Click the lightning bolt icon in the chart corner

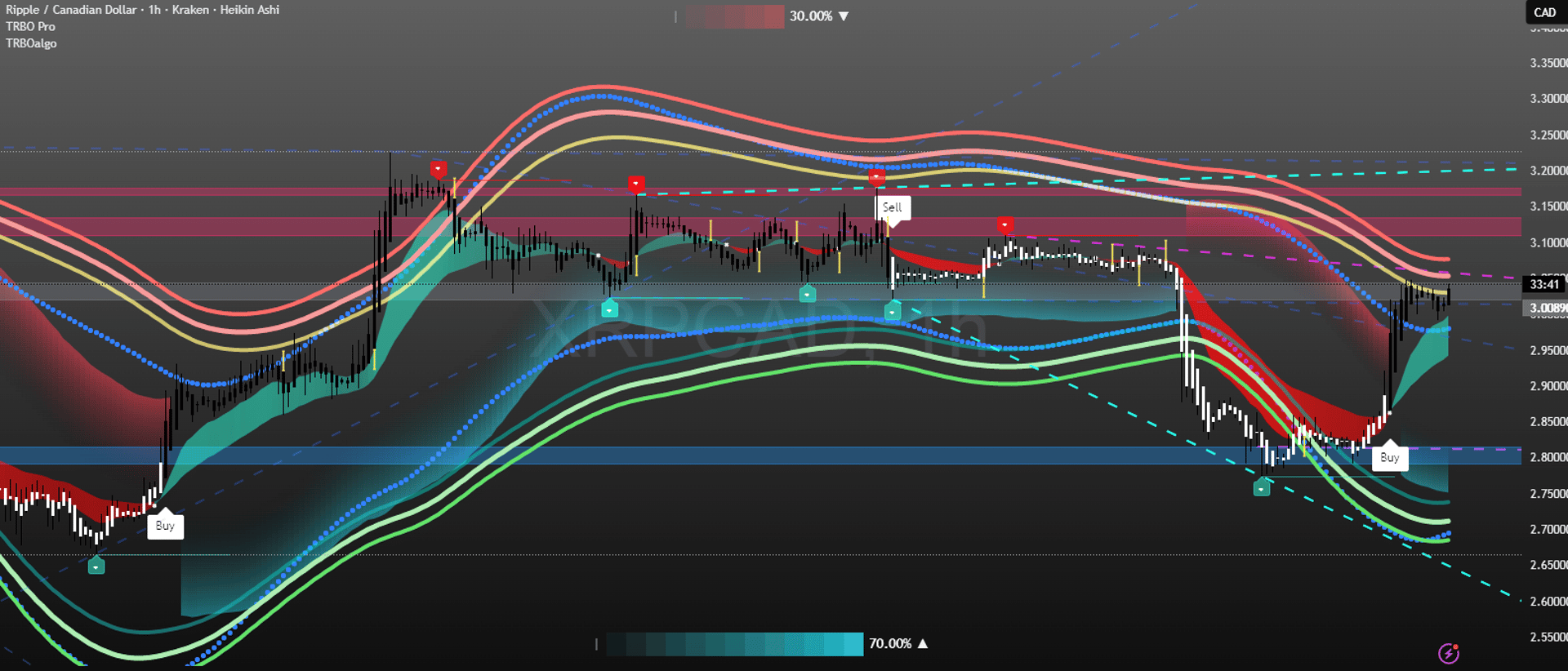(x=1449, y=653)
